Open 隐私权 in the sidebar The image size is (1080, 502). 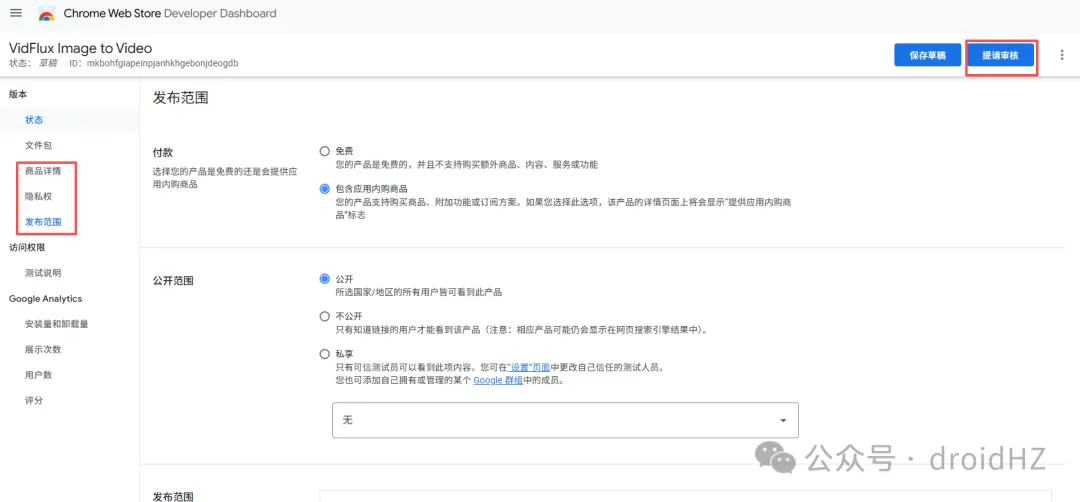(x=39, y=196)
